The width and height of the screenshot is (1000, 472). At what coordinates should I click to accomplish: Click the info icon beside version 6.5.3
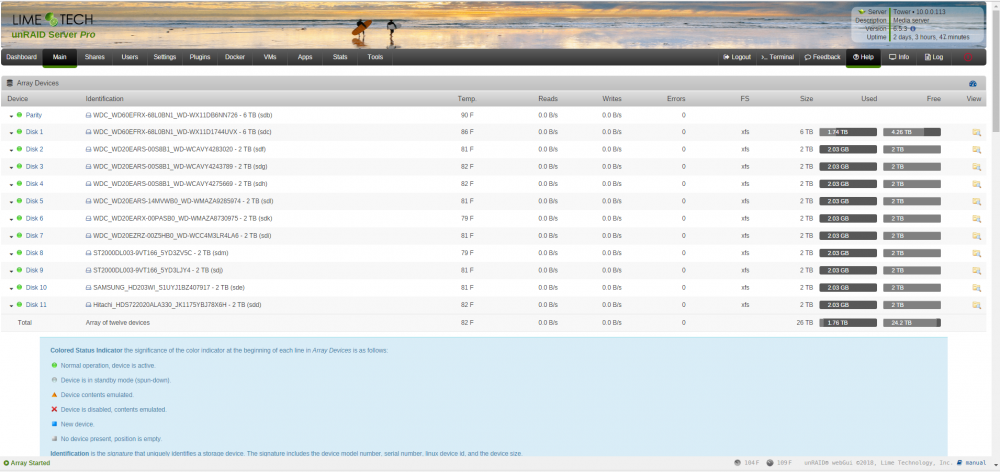click(x=913, y=29)
